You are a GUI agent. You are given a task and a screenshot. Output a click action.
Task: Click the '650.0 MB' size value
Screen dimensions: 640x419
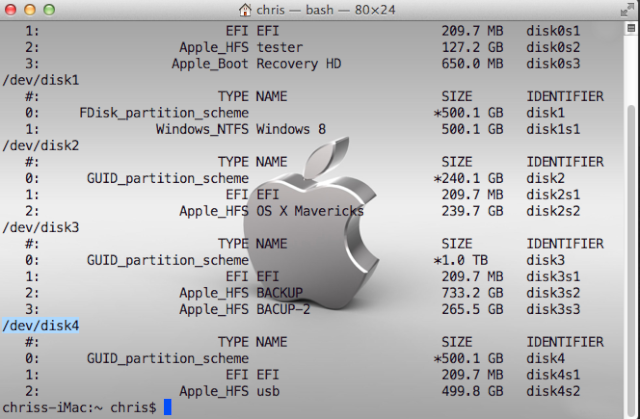(472, 64)
